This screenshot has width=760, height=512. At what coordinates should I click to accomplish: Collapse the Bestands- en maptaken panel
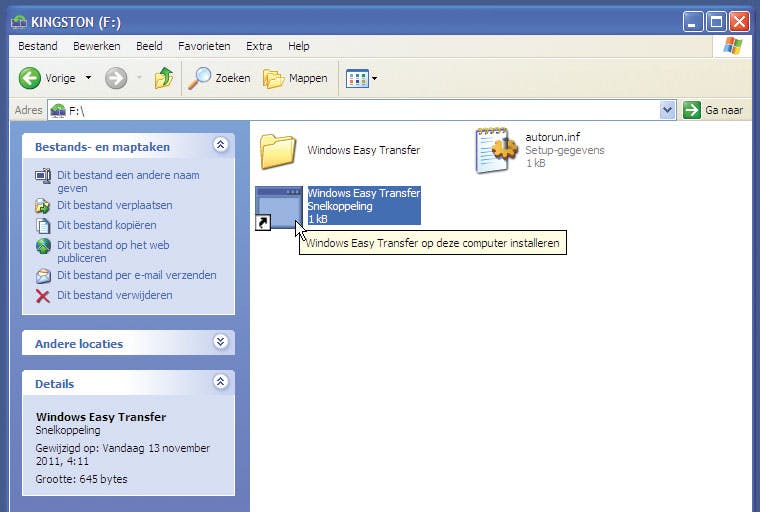221,144
